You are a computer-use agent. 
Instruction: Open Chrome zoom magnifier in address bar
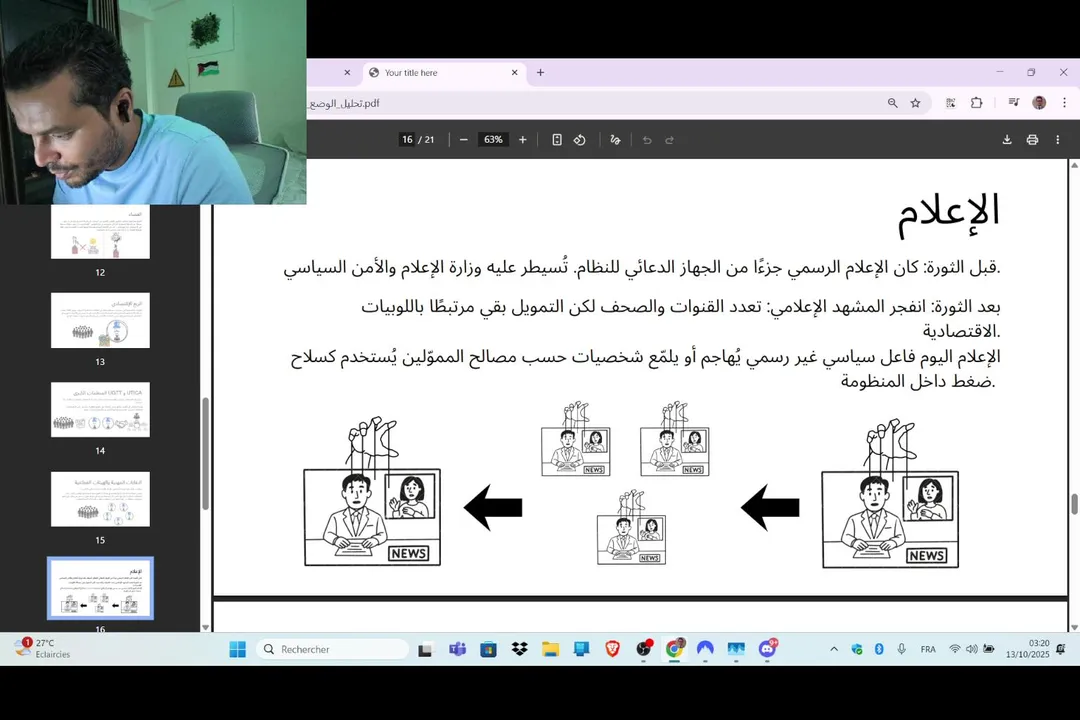(893, 103)
